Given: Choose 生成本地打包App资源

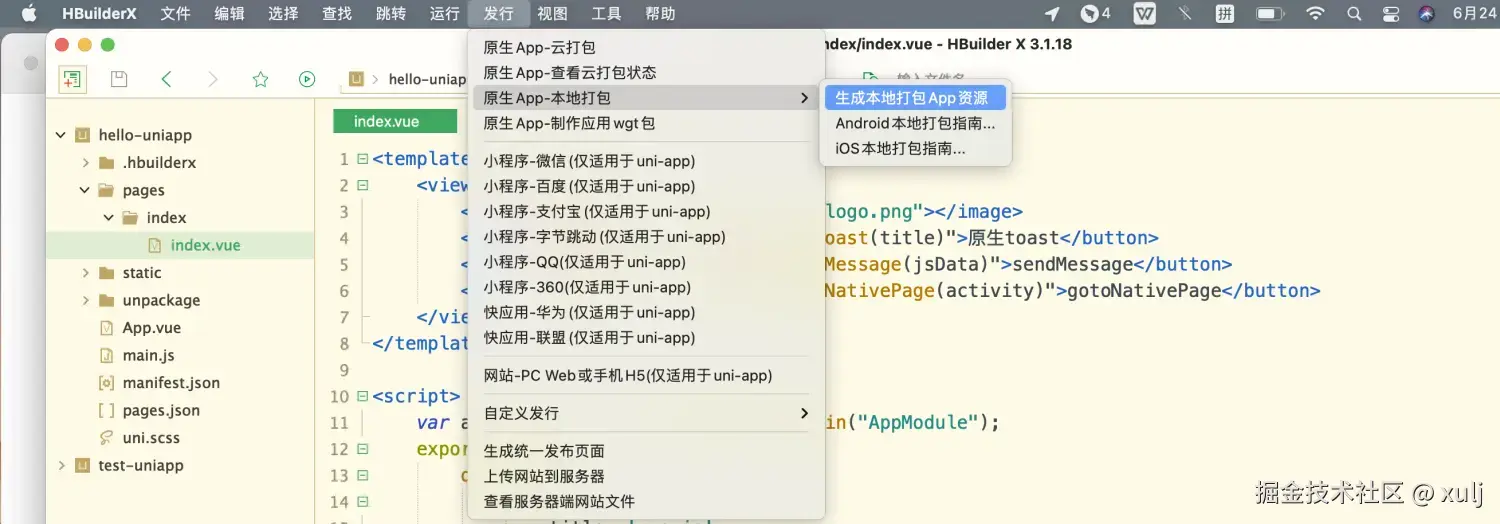Looking at the screenshot, I should (x=915, y=98).
